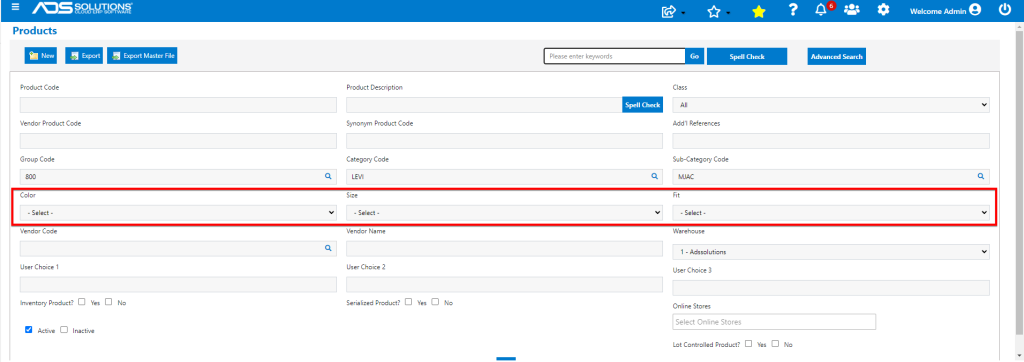1024x362 pixels.
Task: Click the User Choice 2 field
Action: (x=504, y=284)
